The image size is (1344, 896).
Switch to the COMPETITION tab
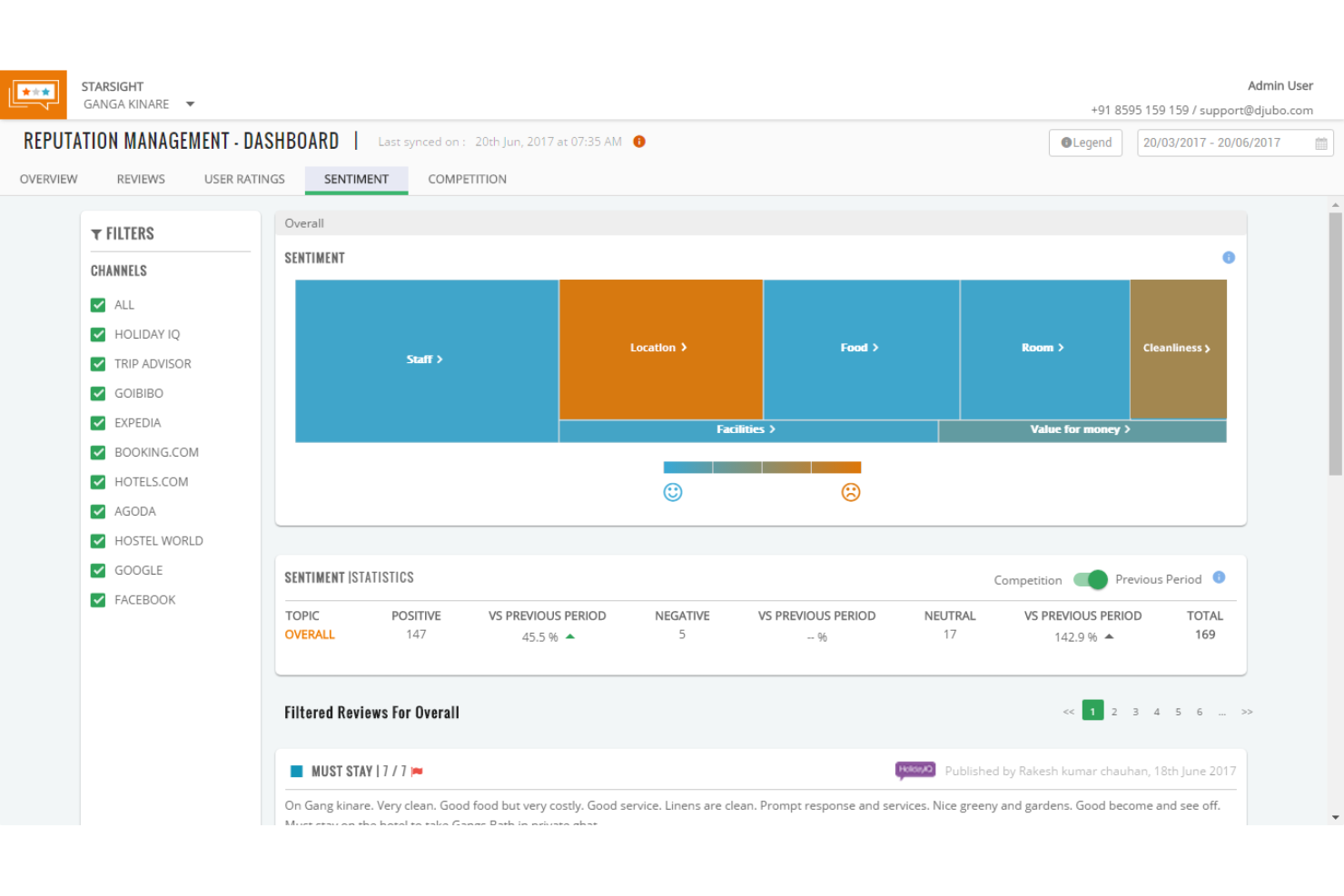pos(467,179)
